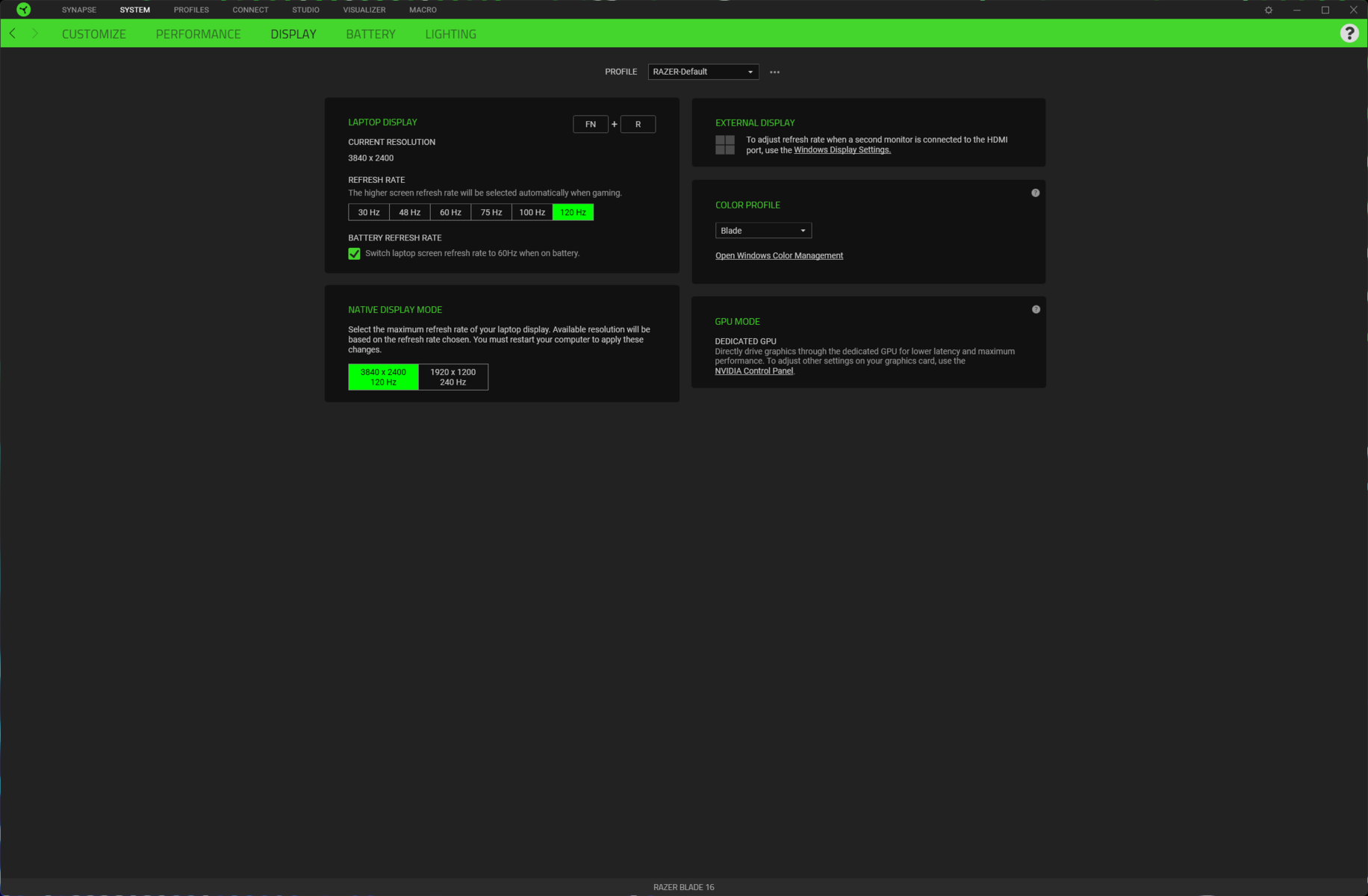Select 120 Hz refresh rate
This screenshot has height=896, width=1368.
point(573,213)
